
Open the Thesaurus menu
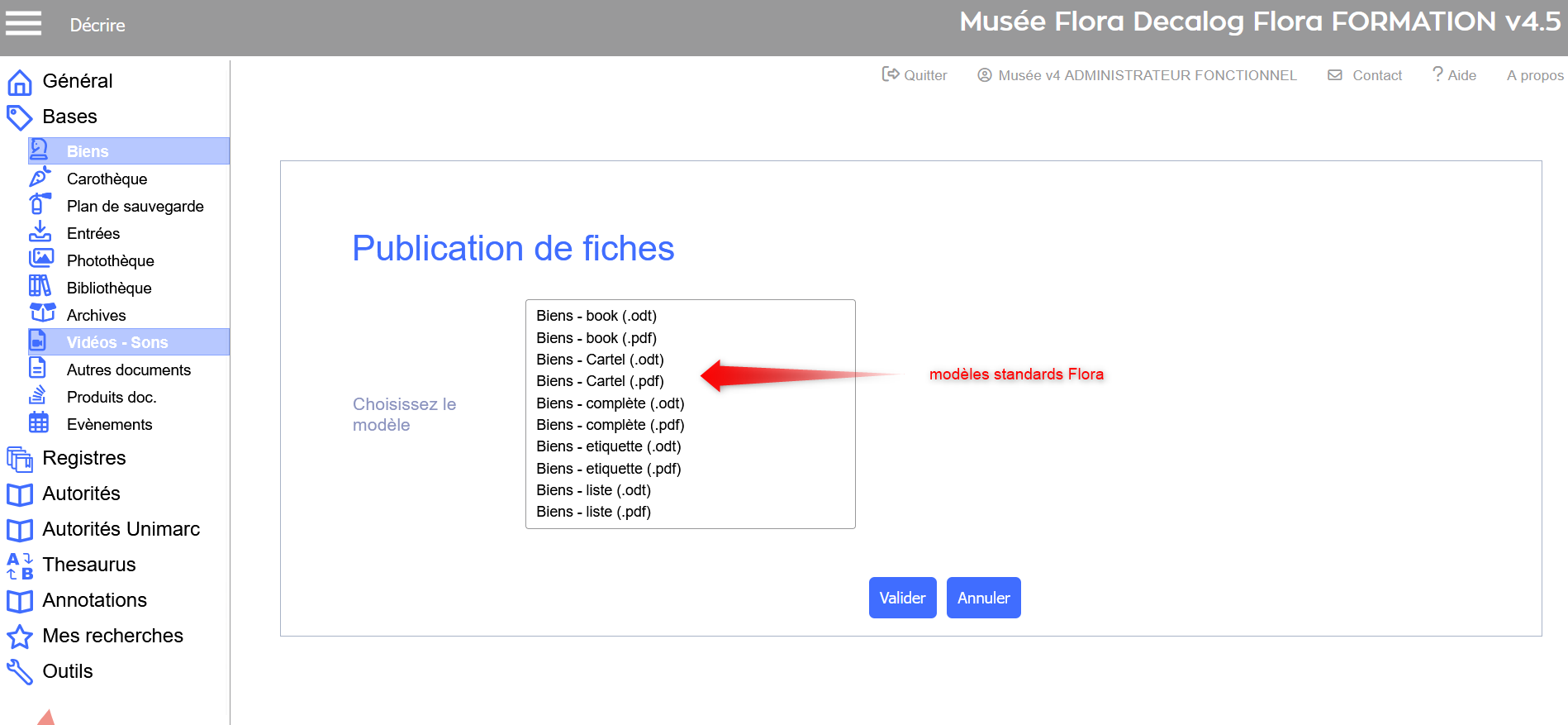89,565
